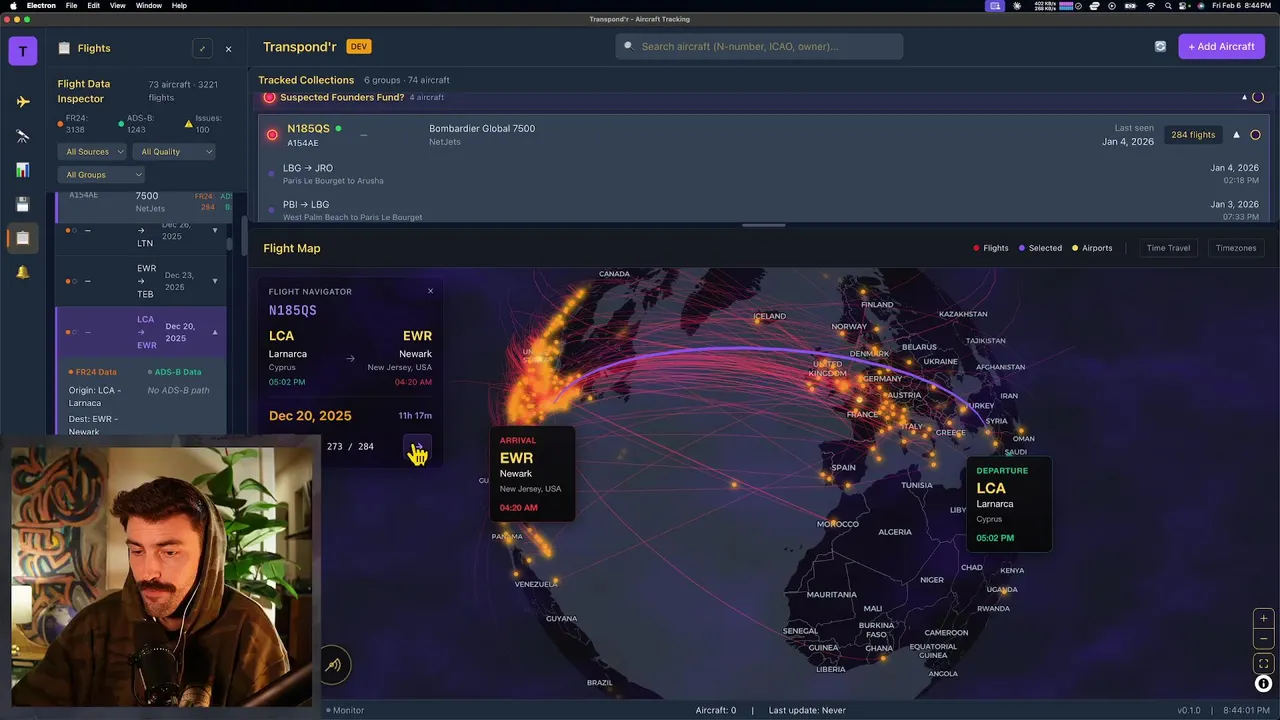Click the Issues warning triangle icon
The height and width of the screenshot is (720, 1280).
pyautogui.click(x=188, y=124)
